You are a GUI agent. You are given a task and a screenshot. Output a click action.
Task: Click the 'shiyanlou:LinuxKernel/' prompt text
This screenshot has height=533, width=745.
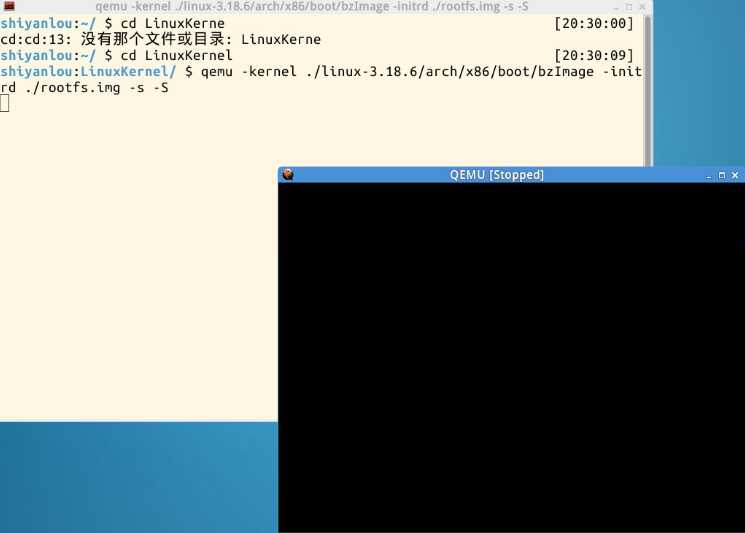pos(88,71)
